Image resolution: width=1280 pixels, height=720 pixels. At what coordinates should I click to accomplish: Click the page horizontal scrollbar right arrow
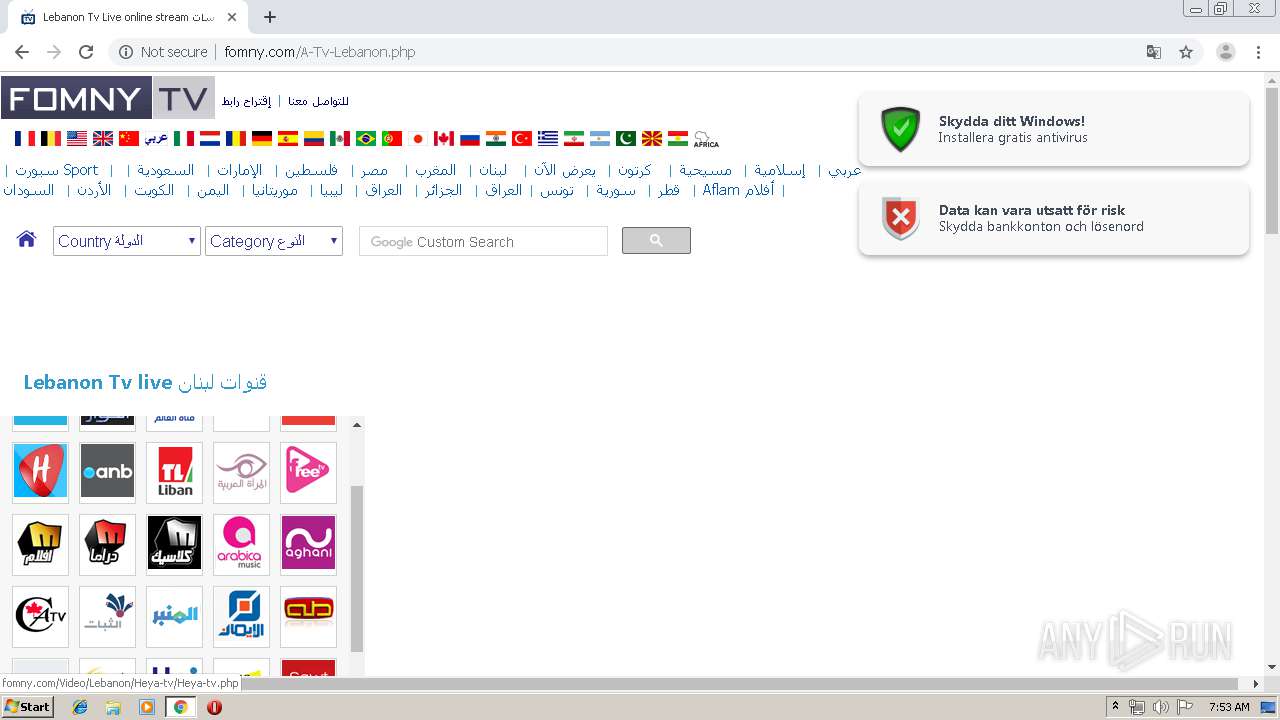(x=1256, y=684)
